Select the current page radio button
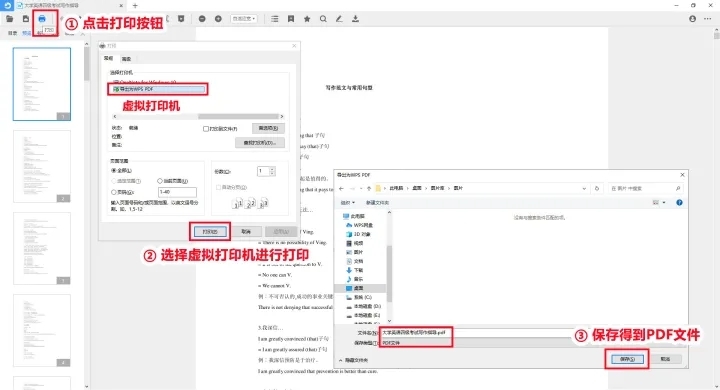The image size is (720, 390). (x=160, y=181)
